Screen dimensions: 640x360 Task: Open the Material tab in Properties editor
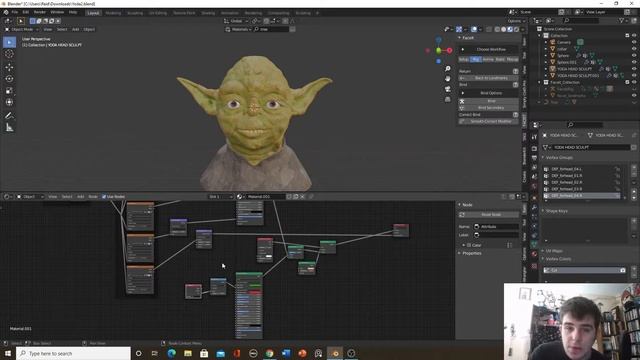click(x=534, y=254)
